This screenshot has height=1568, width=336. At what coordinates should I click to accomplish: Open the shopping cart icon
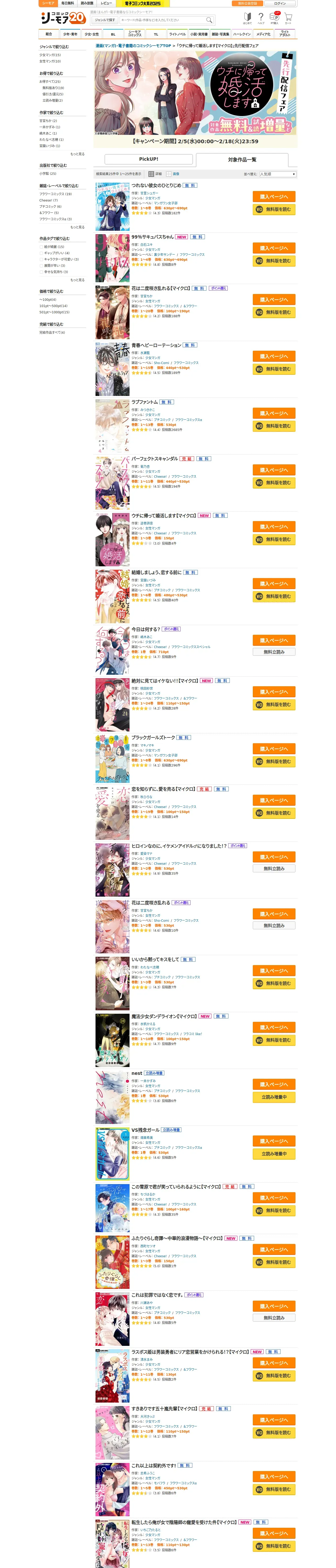point(288,18)
